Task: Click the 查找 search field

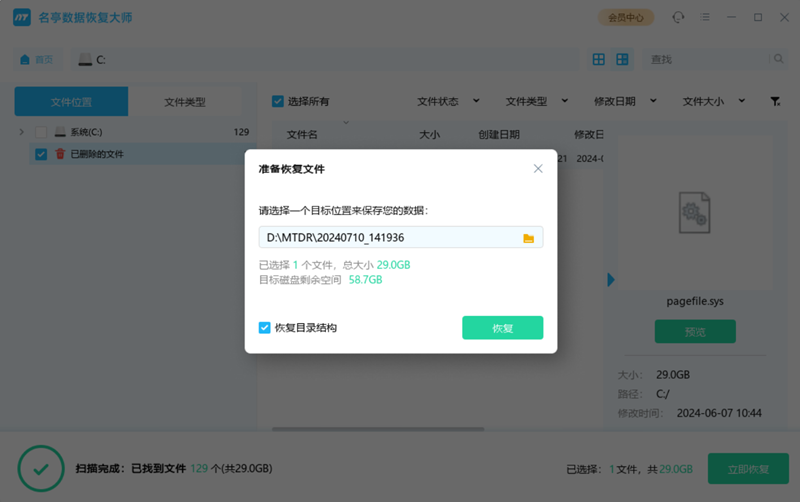Action: pos(707,60)
